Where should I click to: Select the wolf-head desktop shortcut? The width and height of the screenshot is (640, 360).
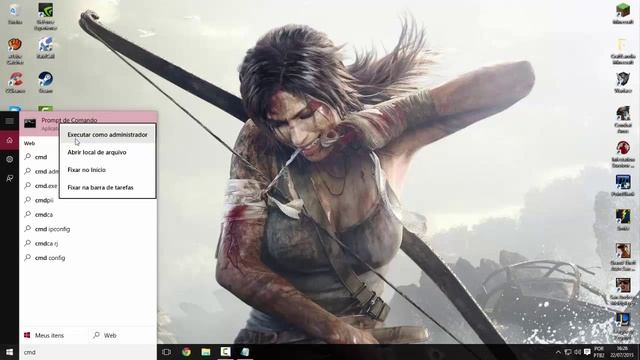(x=623, y=82)
